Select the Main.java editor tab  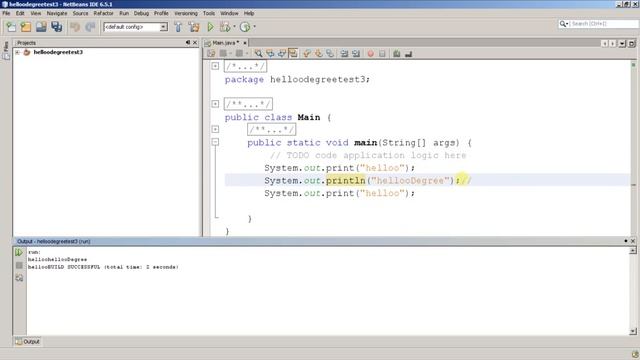[224, 43]
